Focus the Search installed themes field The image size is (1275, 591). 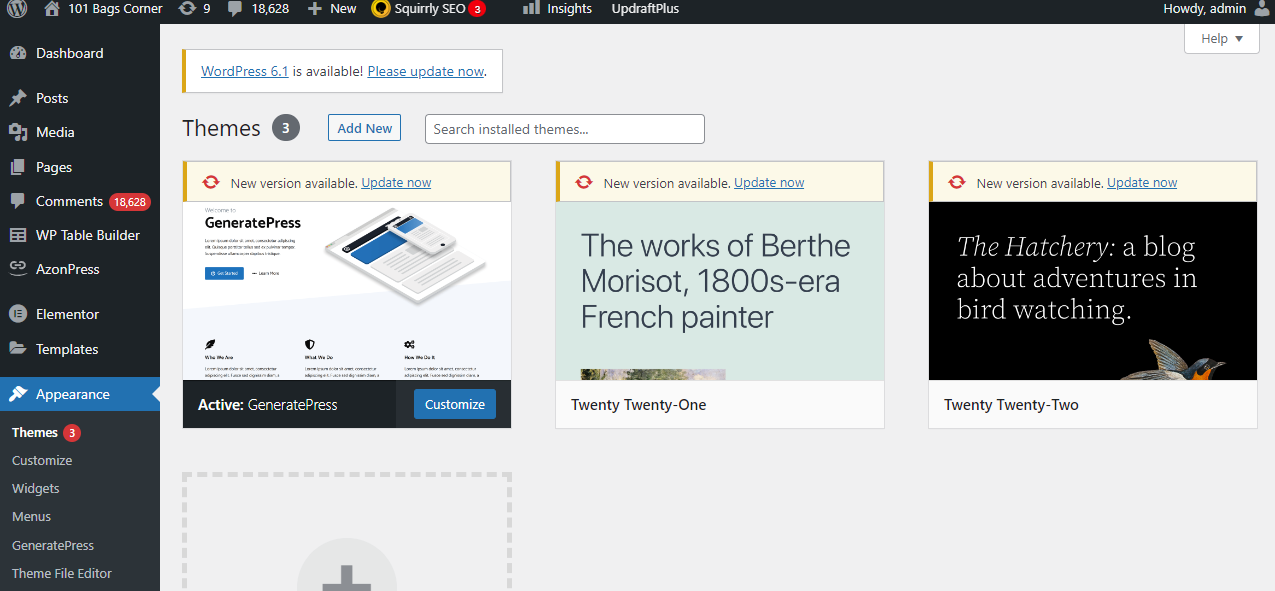pyautogui.click(x=565, y=129)
